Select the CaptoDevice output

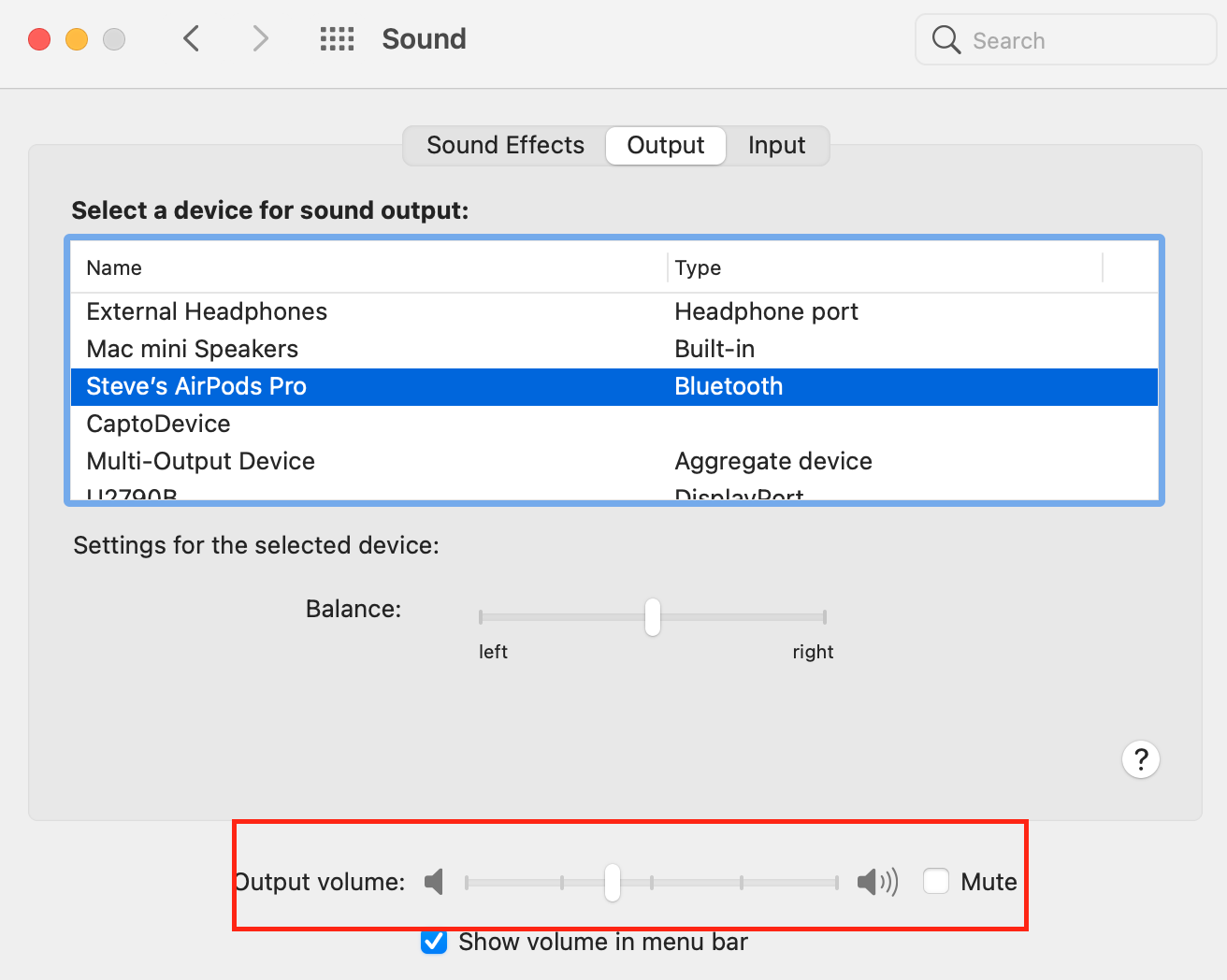tap(158, 424)
